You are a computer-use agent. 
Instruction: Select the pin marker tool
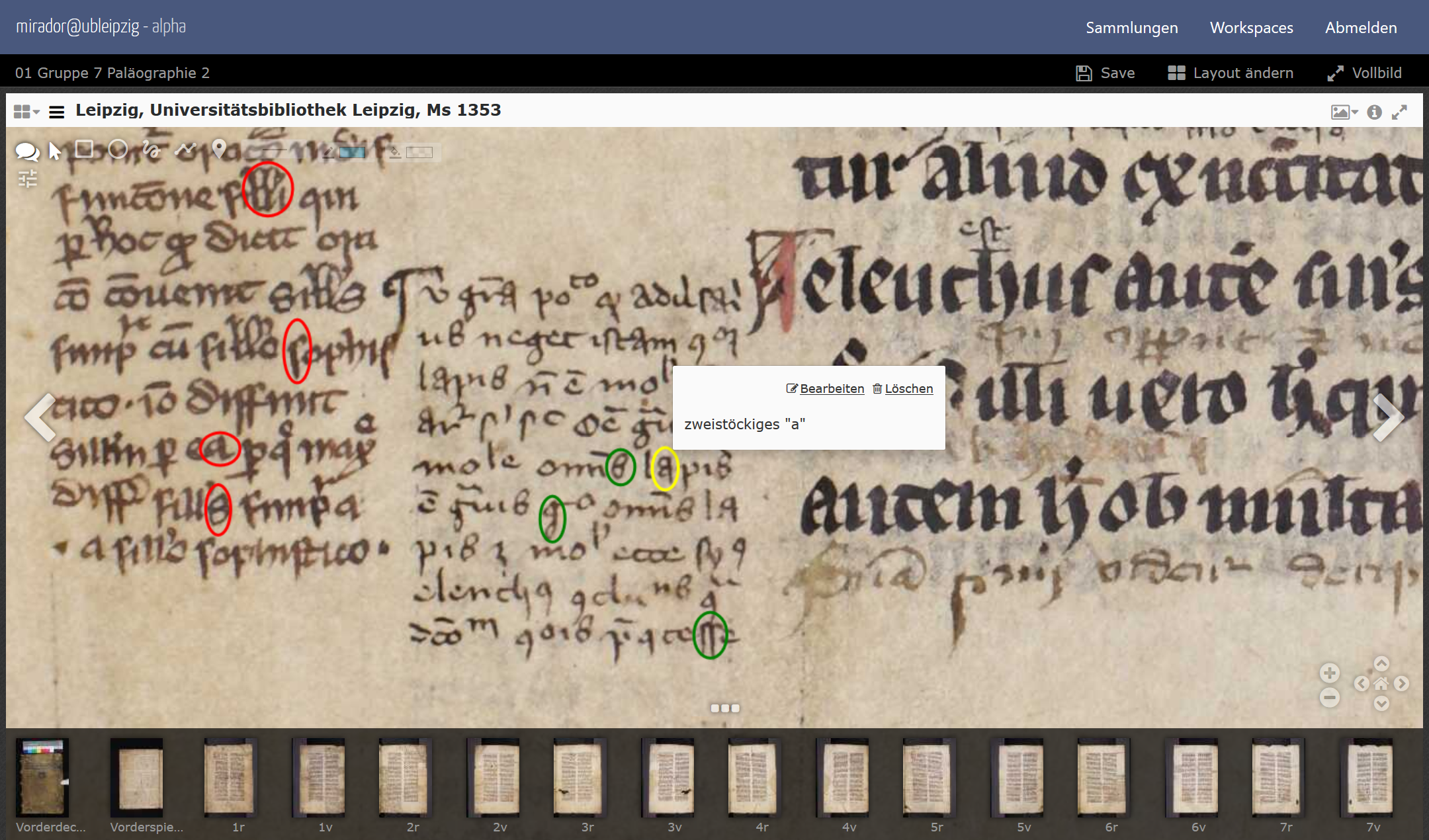[219, 149]
